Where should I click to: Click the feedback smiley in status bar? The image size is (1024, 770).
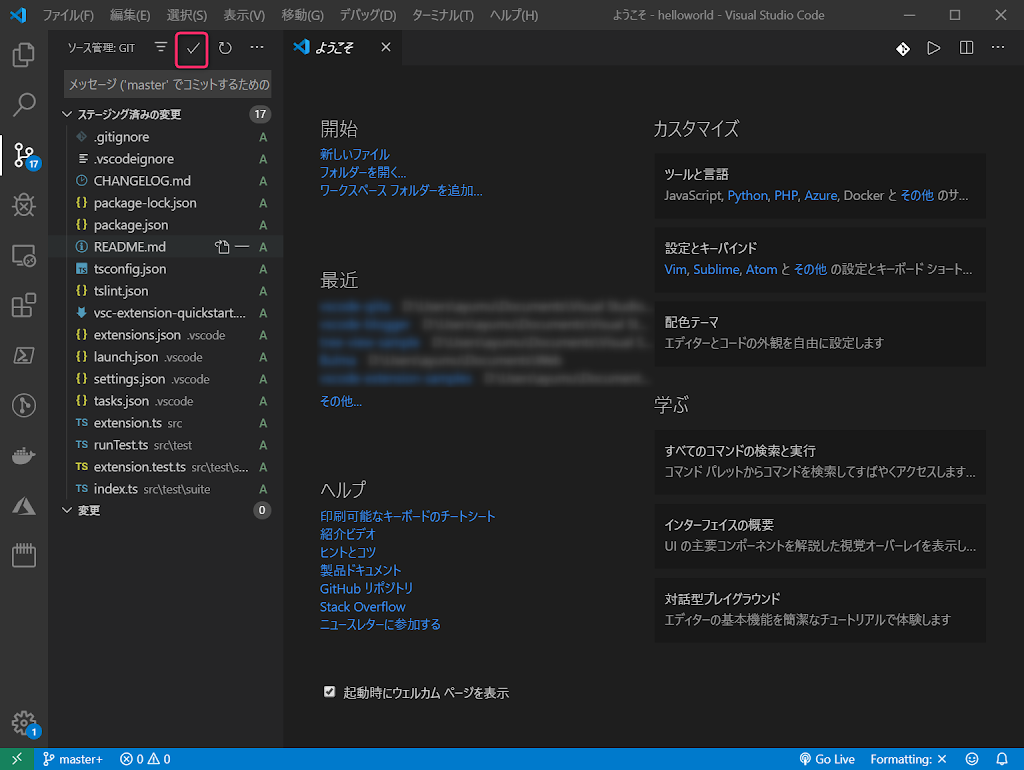(x=972, y=759)
